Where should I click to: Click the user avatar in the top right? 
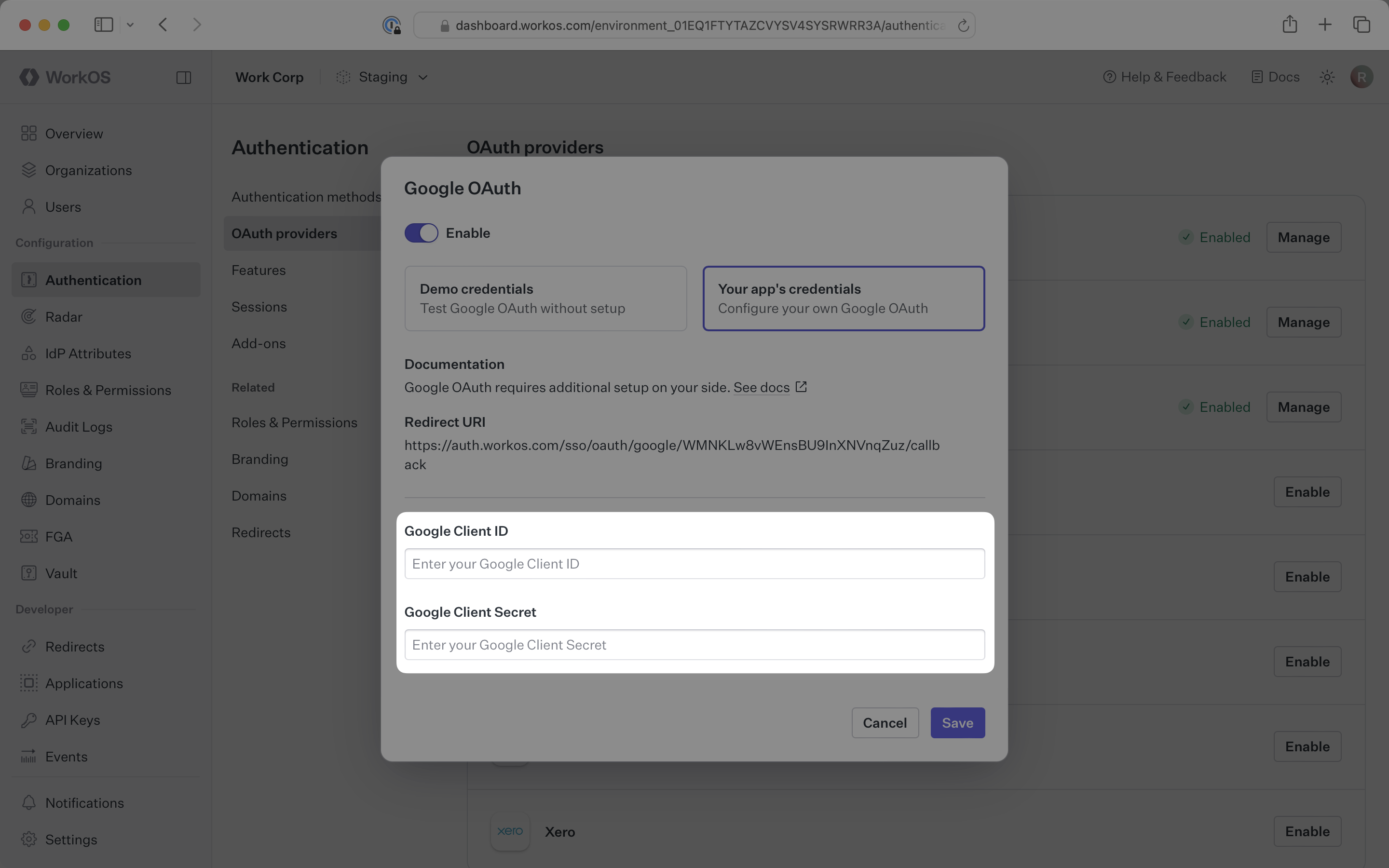pyautogui.click(x=1362, y=76)
